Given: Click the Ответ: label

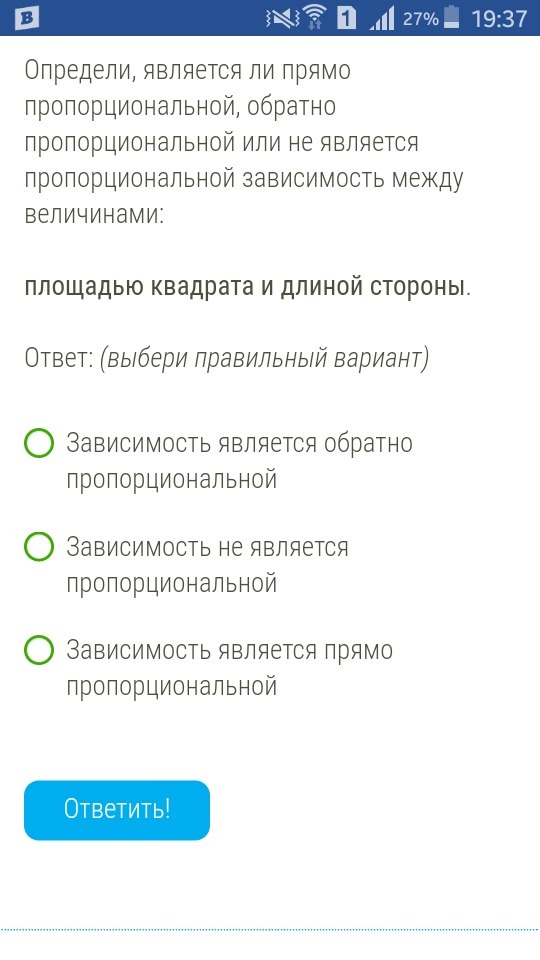Looking at the screenshot, I should pyautogui.click(x=59, y=359).
